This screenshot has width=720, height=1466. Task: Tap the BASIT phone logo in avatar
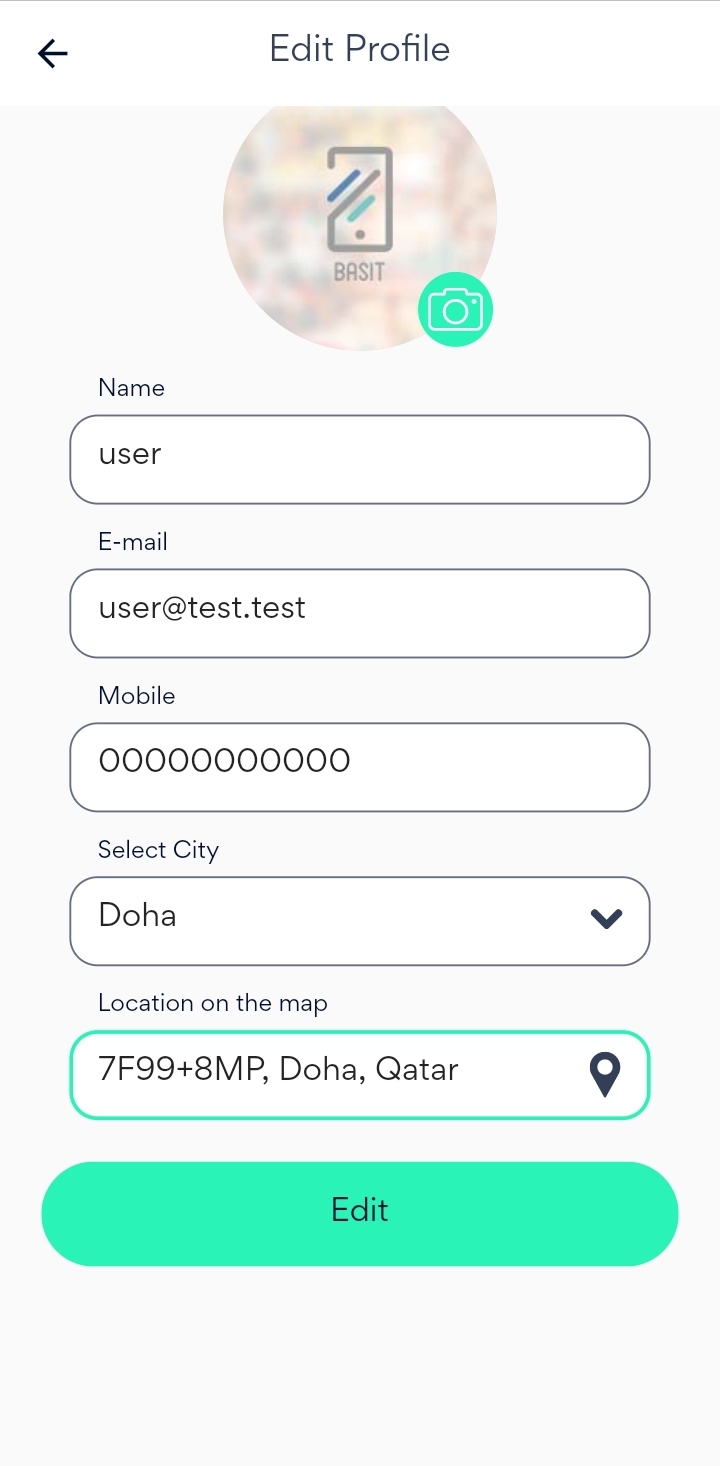coord(359,213)
